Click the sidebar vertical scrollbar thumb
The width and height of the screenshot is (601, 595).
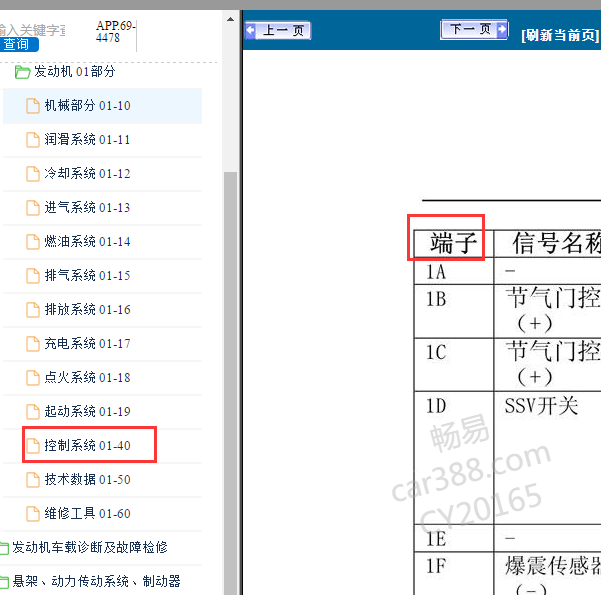pos(230,383)
